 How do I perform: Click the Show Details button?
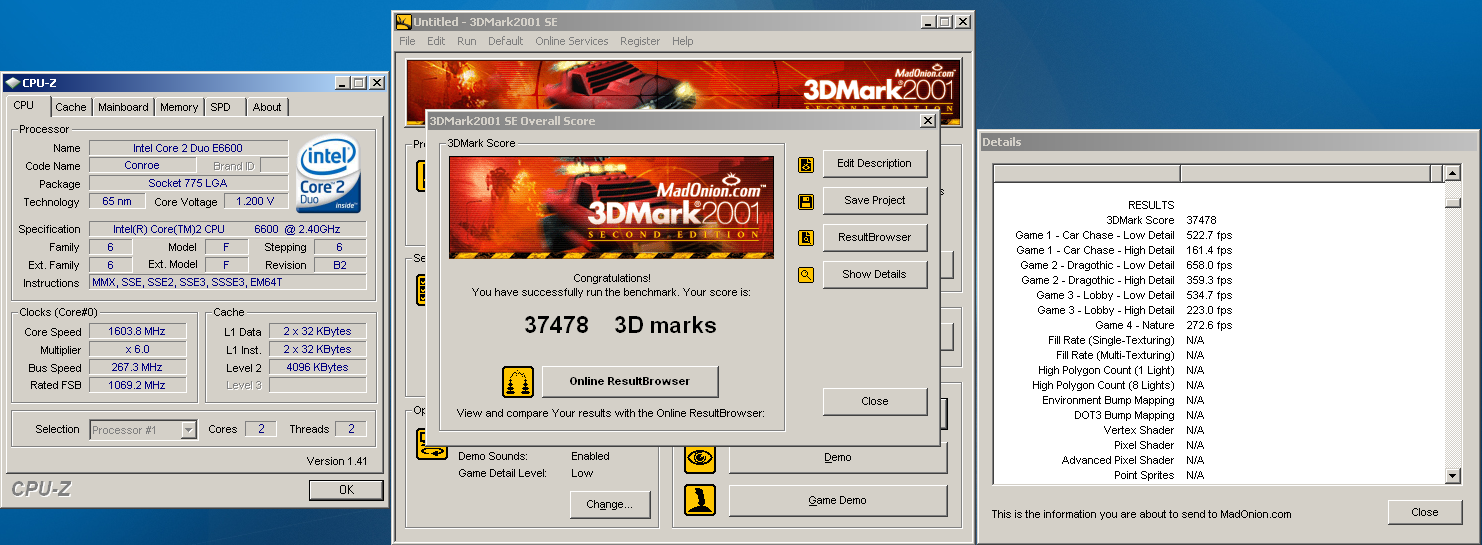pos(875,275)
